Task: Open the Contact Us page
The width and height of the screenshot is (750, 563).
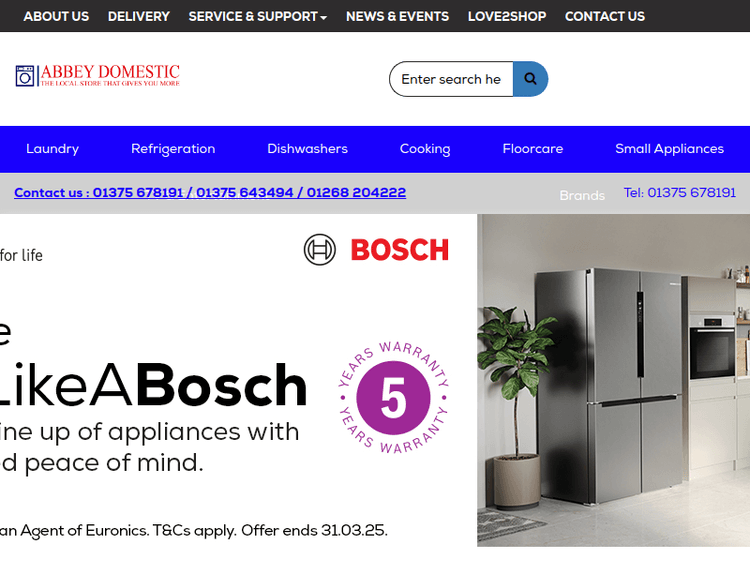Action: click(x=605, y=16)
